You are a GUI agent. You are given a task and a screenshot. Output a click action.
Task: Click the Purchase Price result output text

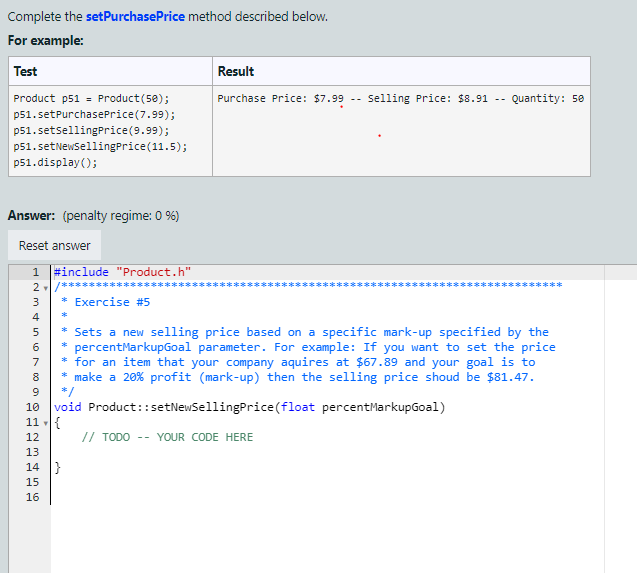(x=401, y=98)
